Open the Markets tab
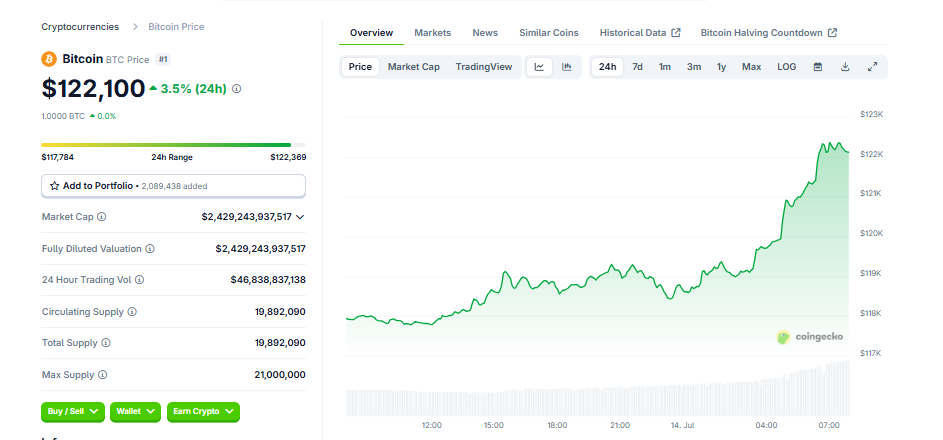This screenshot has height=440, width=943. coord(432,32)
